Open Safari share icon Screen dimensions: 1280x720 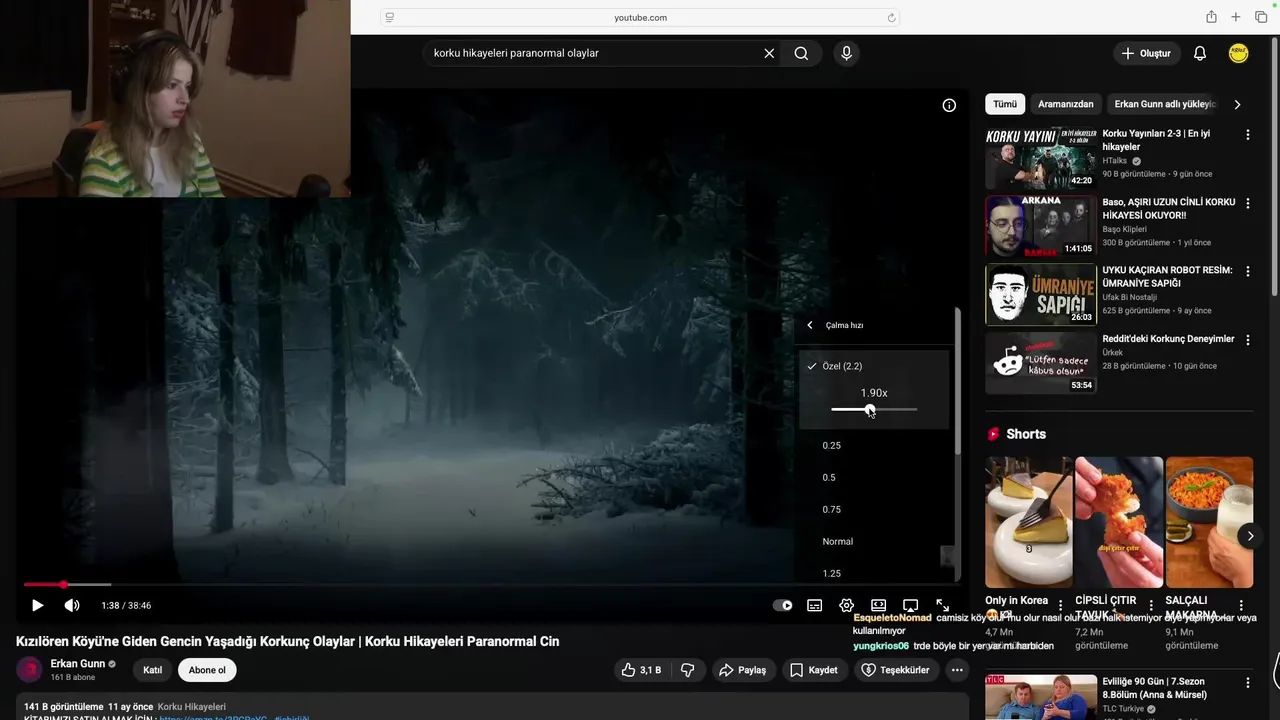pyautogui.click(x=1211, y=17)
